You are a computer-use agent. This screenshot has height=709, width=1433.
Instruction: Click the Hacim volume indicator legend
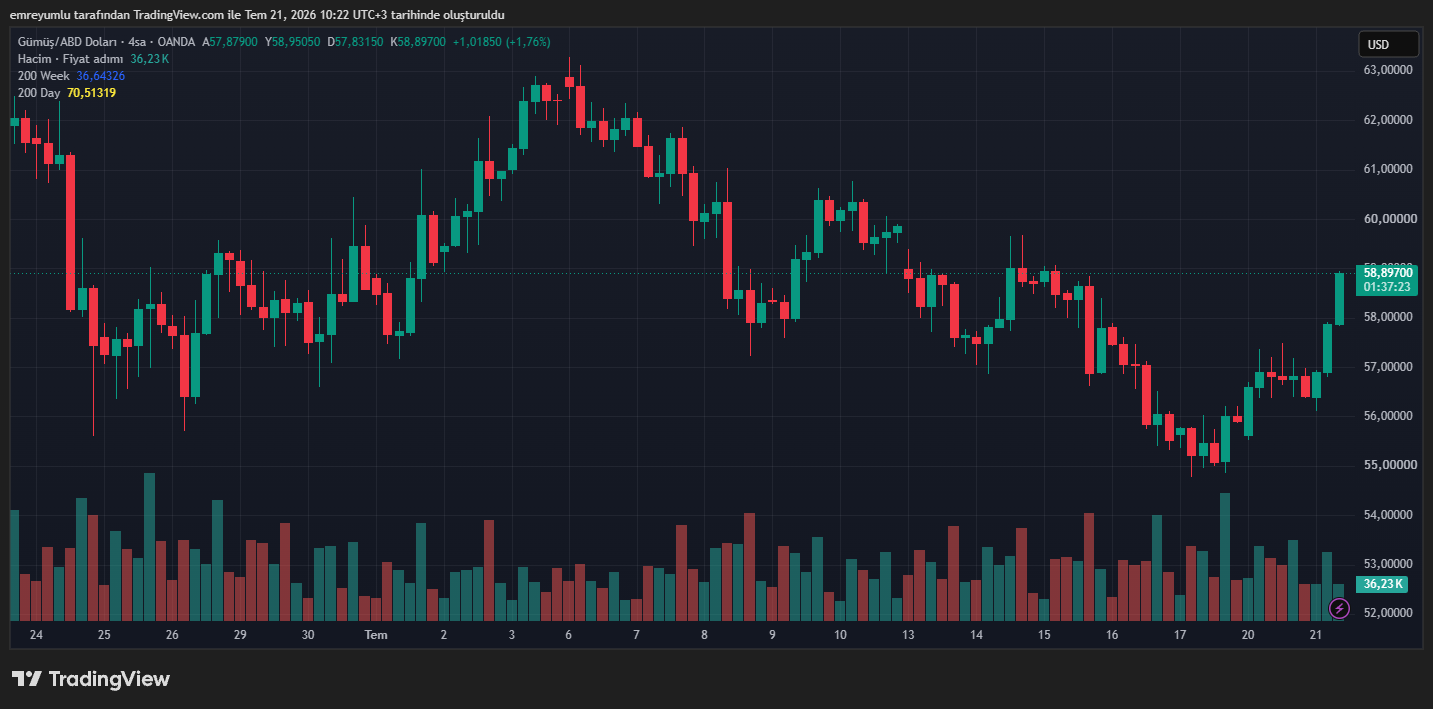point(71,59)
